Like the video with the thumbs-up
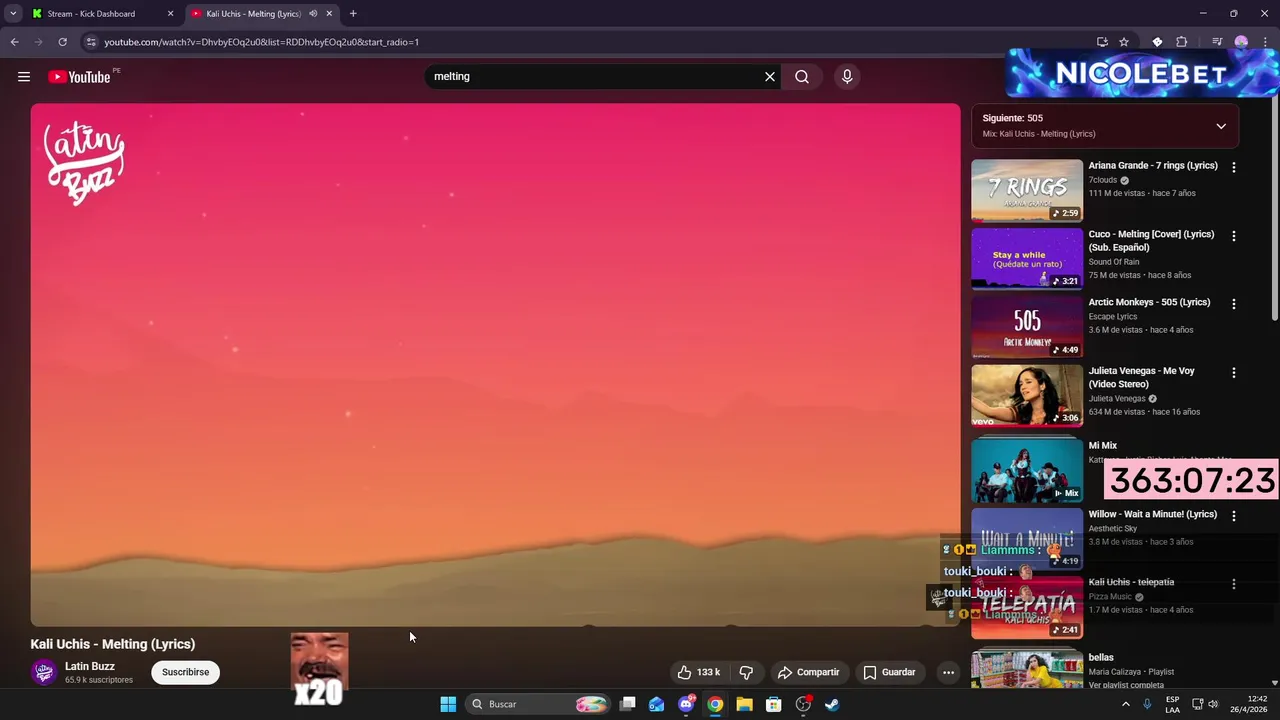1280x720 pixels. pos(698,672)
